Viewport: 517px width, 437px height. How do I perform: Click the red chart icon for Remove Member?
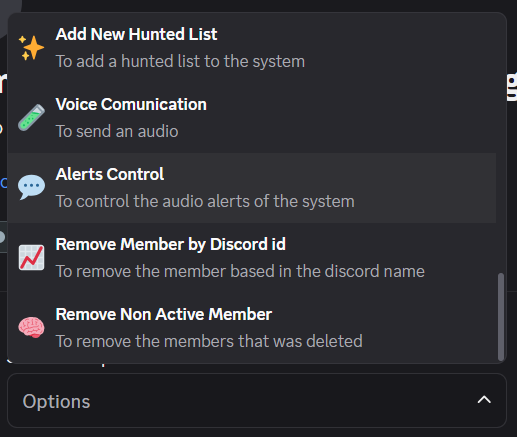31,258
